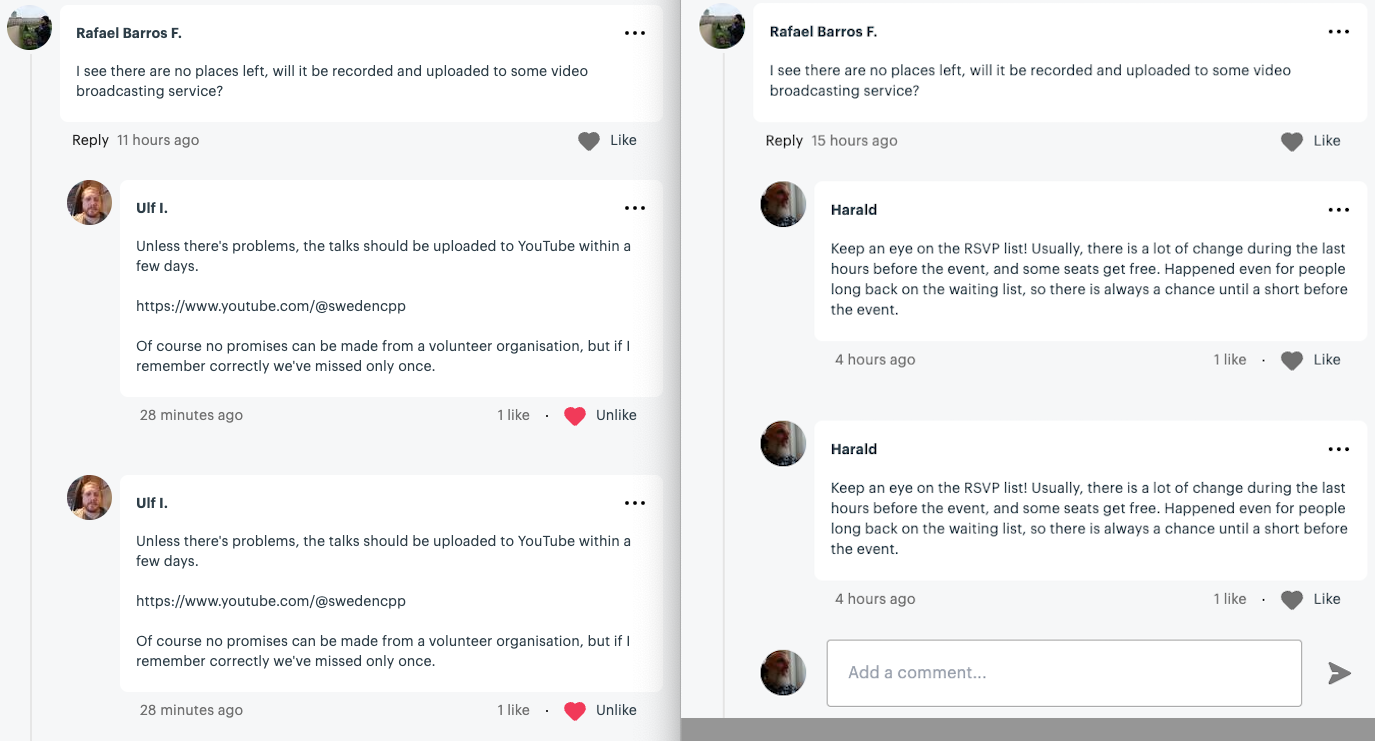Reply to Rafael's comment posted 15 hours ago
The height and width of the screenshot is (741, 1375).
click(784, 141)
